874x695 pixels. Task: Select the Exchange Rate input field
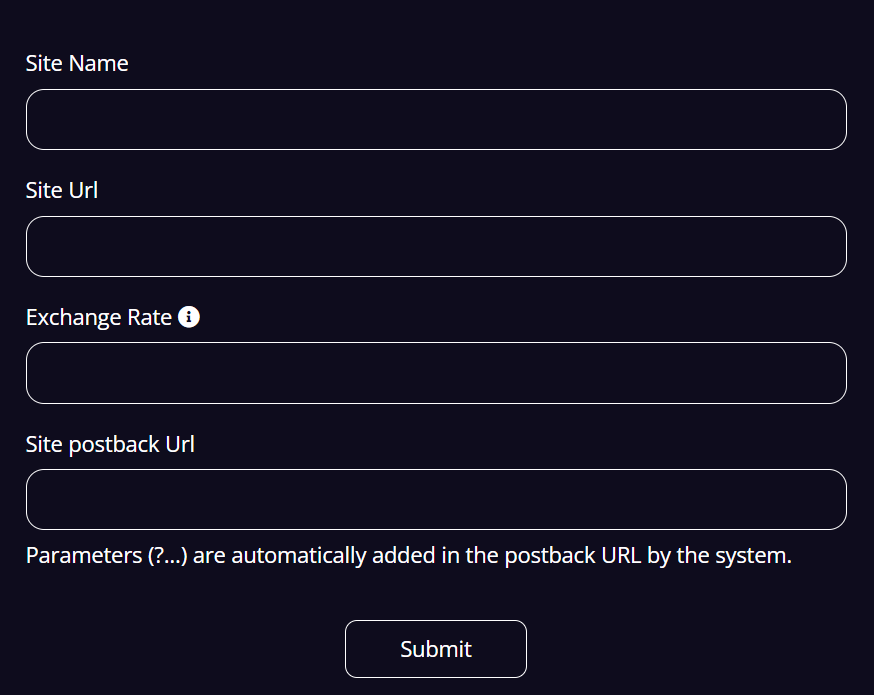point(436,373)
